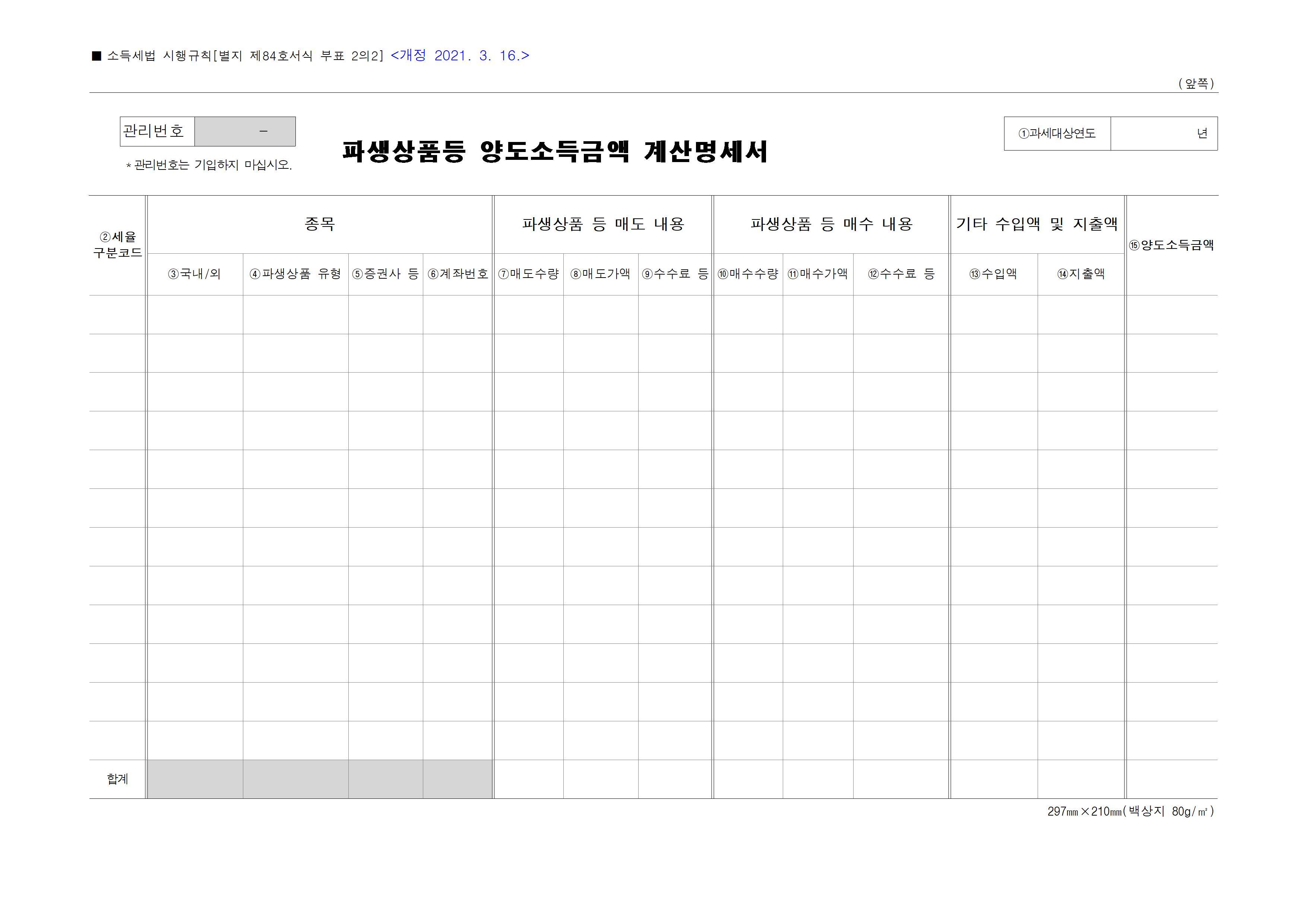1307x924 pixels.
Task: Click the ⑮양도소득금액 column header
Action: click(1171, 246)
